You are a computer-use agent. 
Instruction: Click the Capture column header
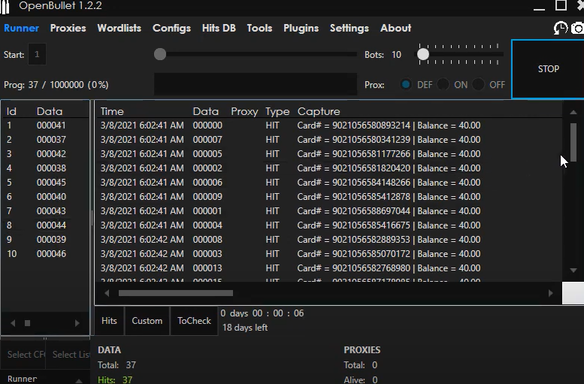click(x=318, y=111)
